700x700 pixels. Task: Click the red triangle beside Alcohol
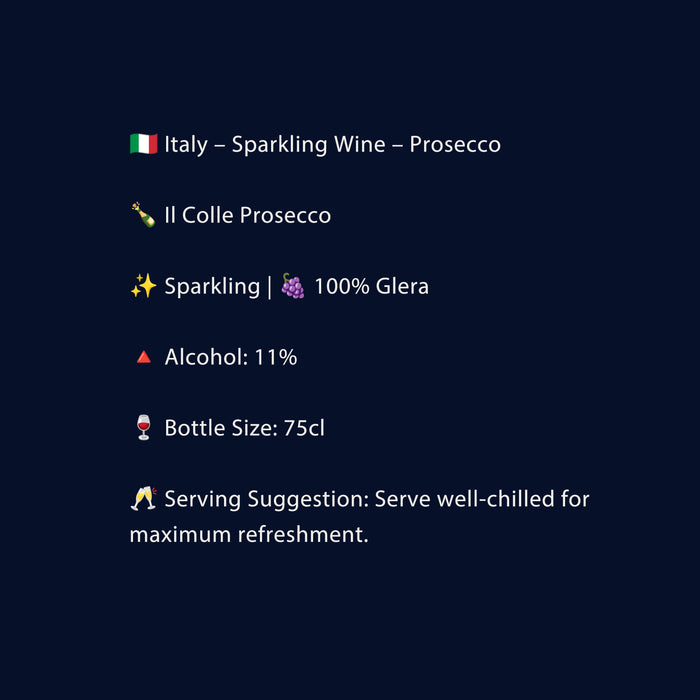click(143, 358)
